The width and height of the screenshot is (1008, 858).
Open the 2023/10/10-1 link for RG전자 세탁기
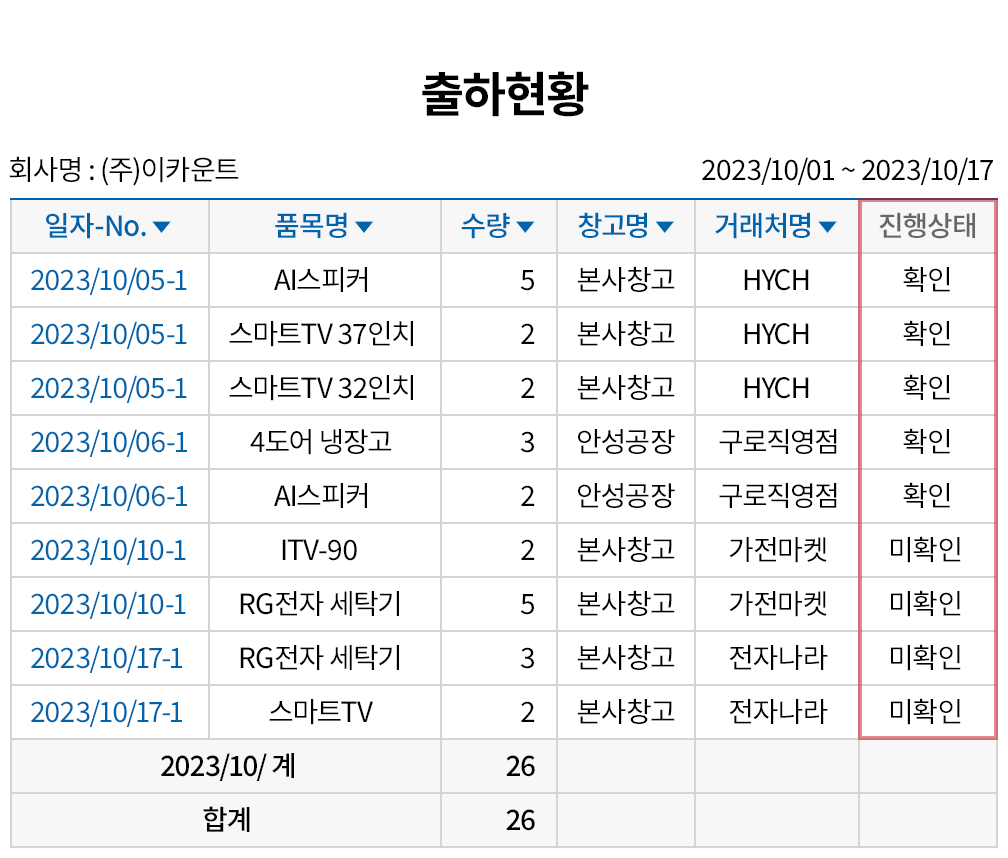(x=109, y=604)
